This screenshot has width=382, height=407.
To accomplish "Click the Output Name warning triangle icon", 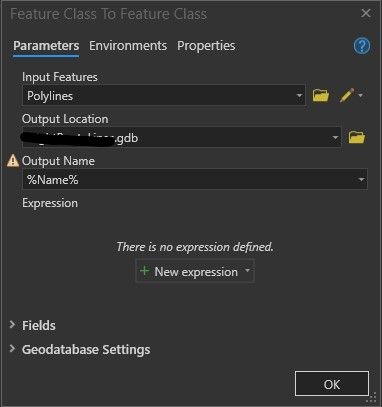I will [x=13, y=161].
